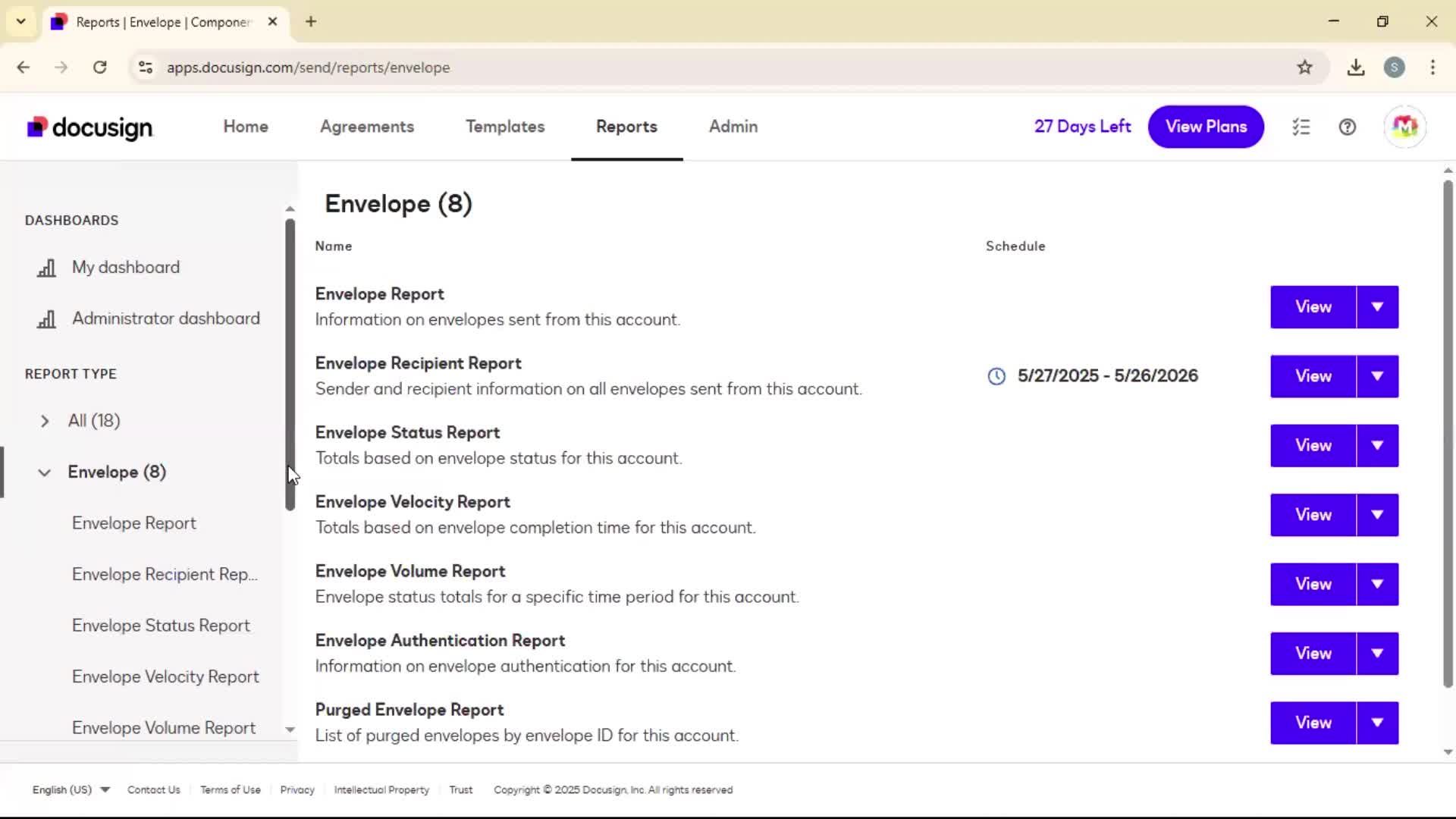Open dropdown arrow for Envelope Velocity Report
1456x819 pixels.
point(1377,515)
